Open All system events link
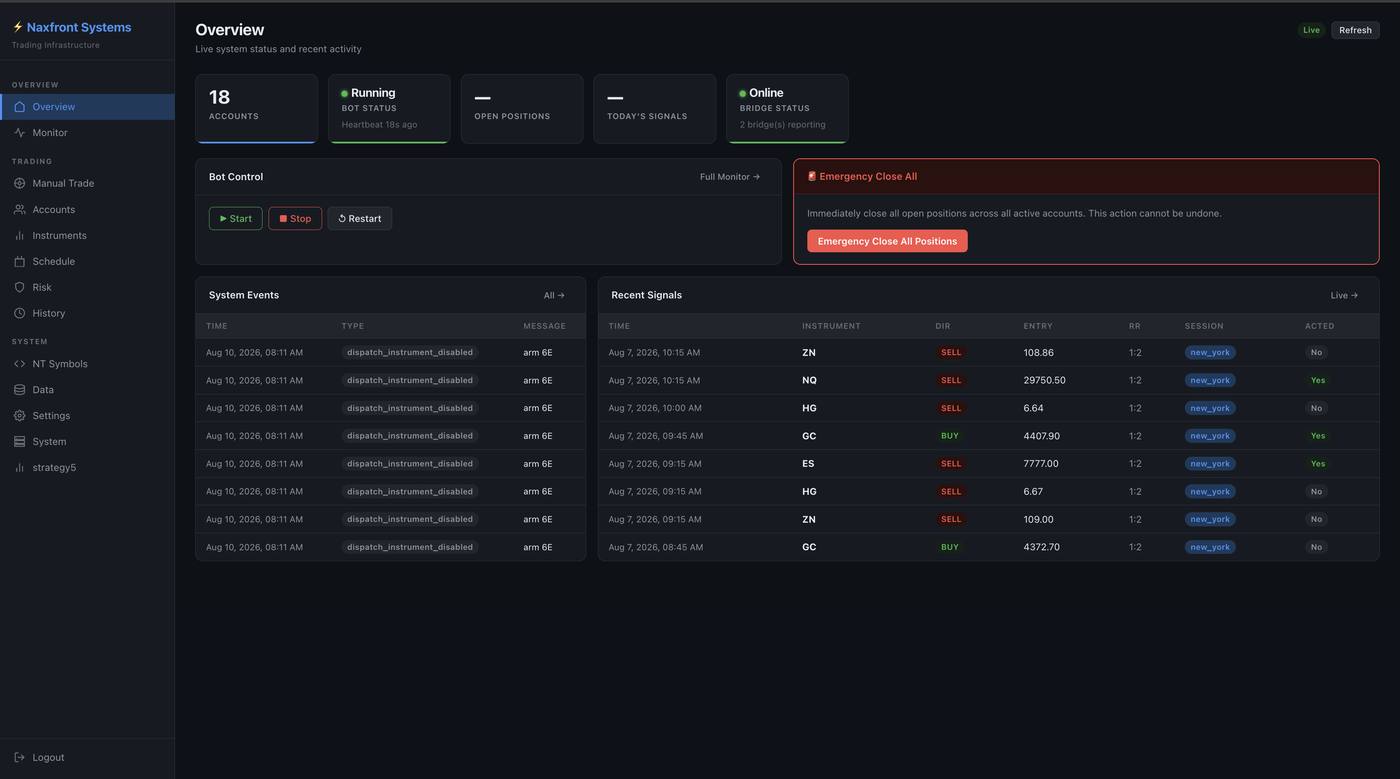The image size is (1400, 779). [x=554, y=296]
